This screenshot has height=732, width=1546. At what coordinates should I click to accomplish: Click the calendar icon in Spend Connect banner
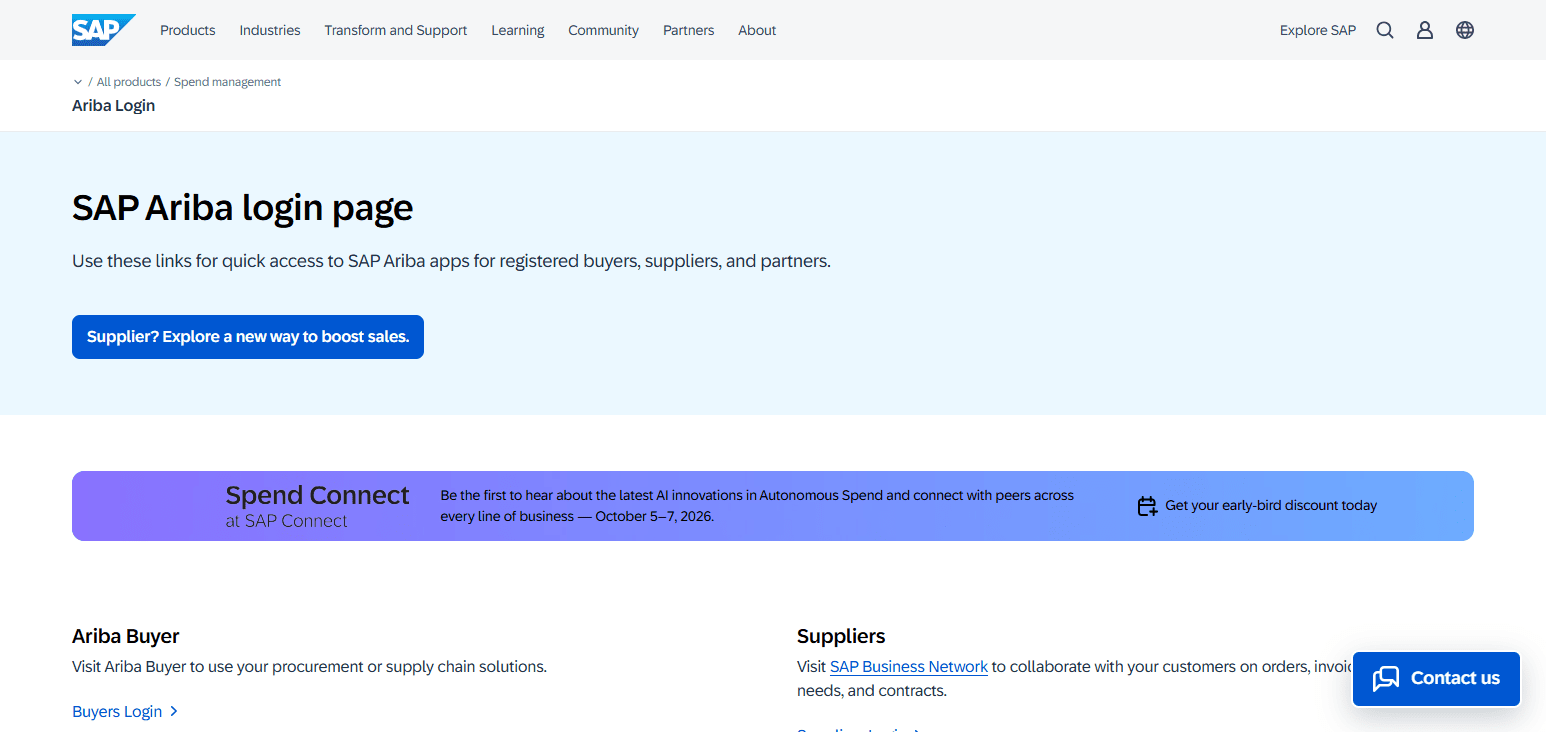tap(1147, 506)
